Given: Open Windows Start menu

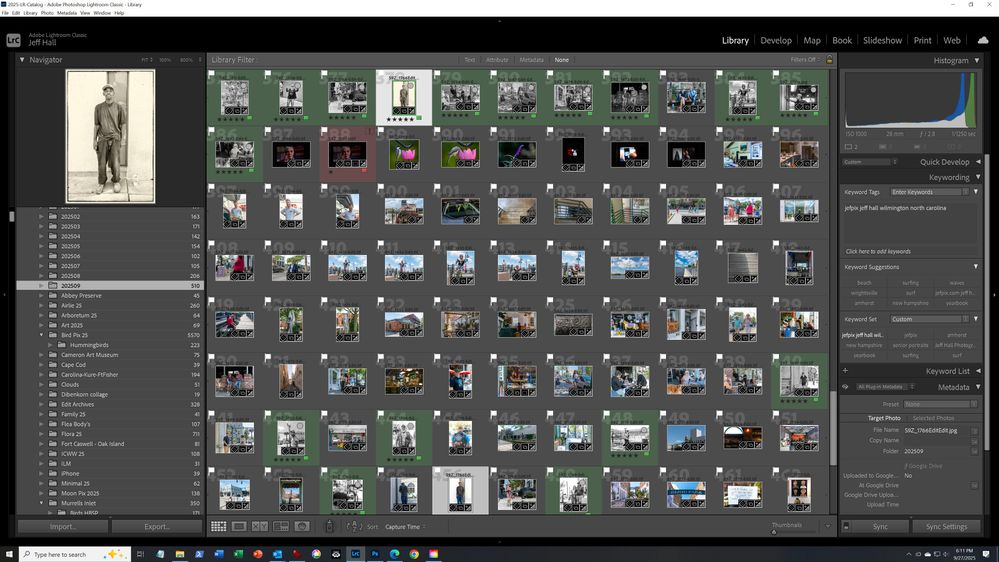Looking at the screenshot, I should click(x=9, y=554).
